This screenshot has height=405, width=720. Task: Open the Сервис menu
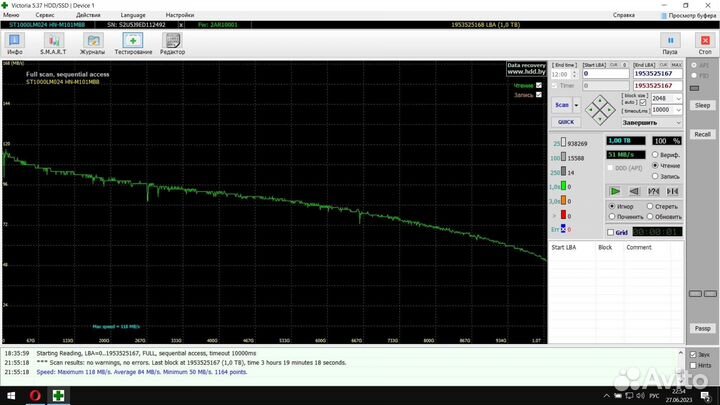point(45,16)
